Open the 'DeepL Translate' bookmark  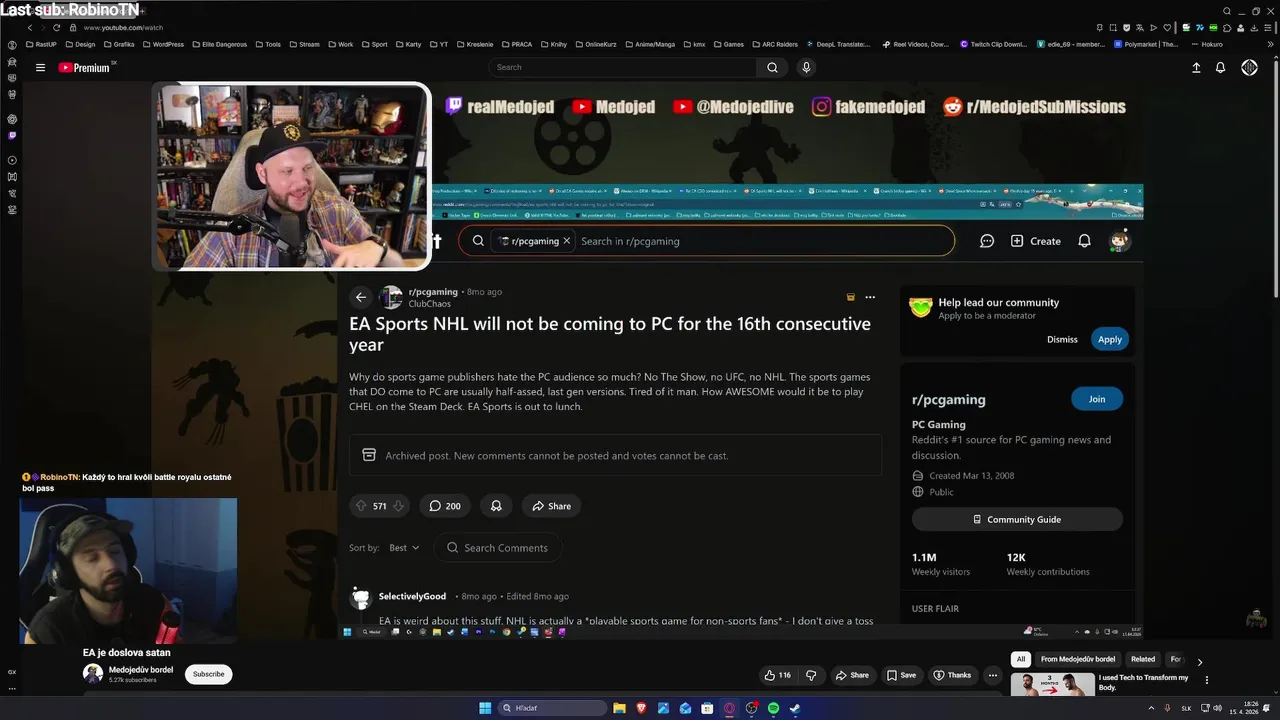(x=837, y=44)
